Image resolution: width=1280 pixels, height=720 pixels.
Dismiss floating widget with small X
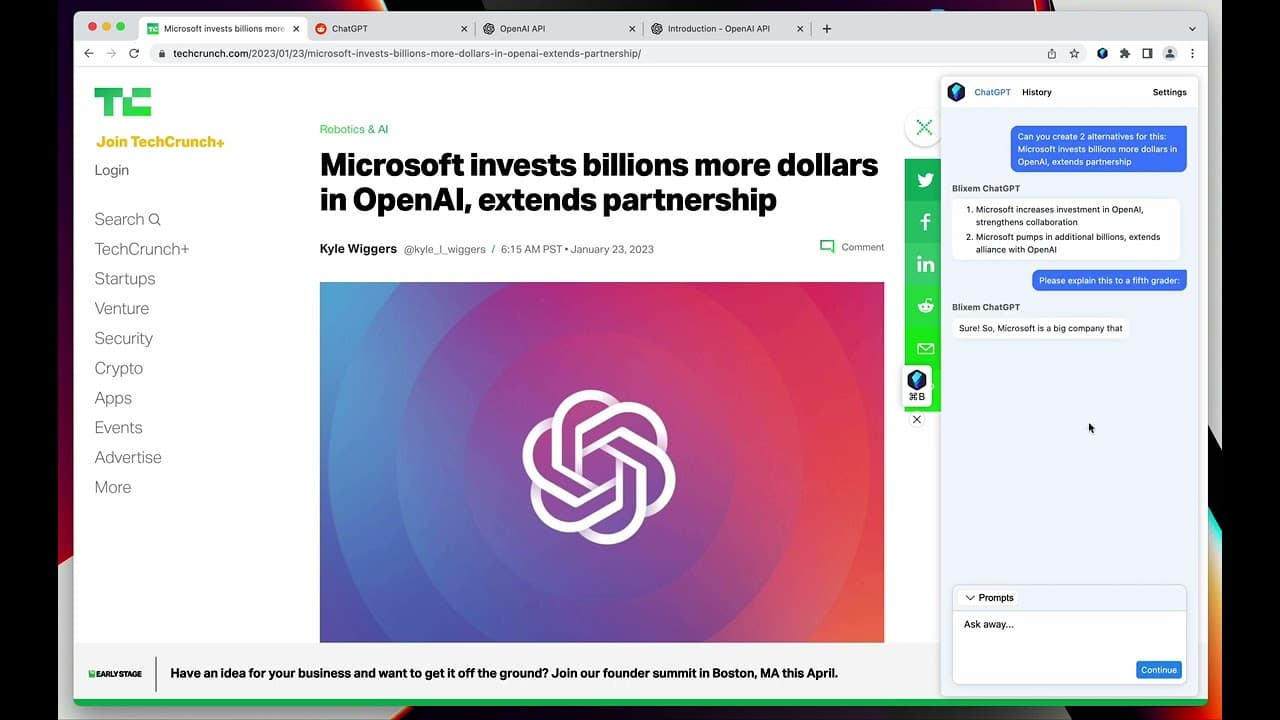[917, 419]
